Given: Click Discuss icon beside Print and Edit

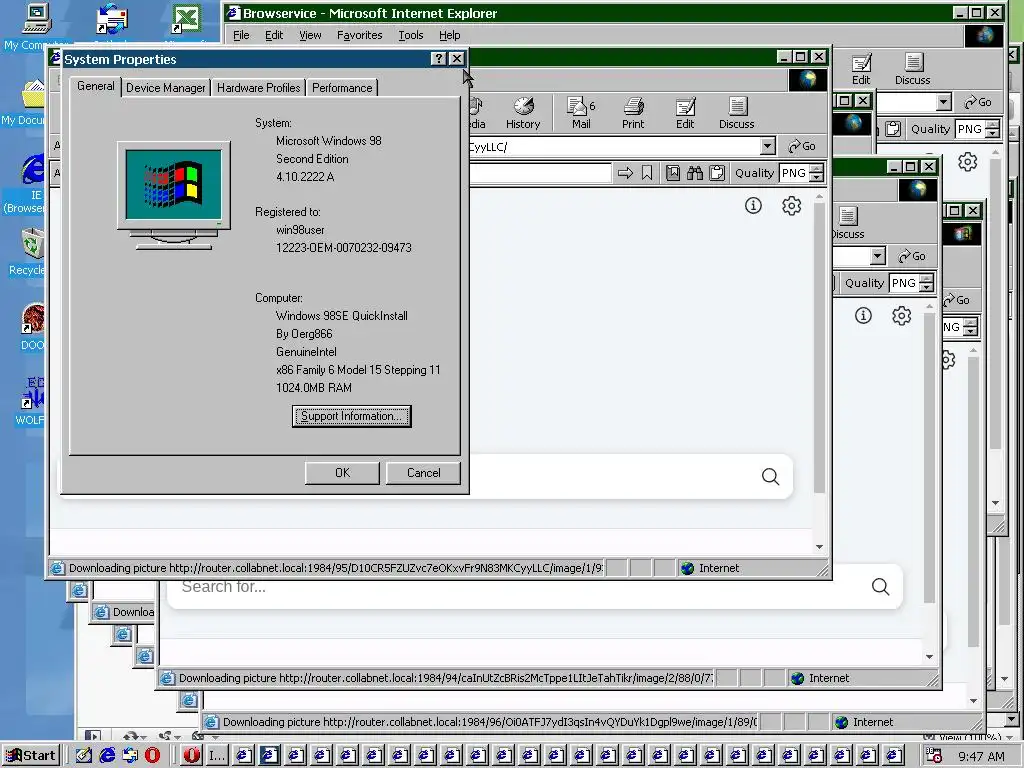Looking at the screenshot, I should point(737,113).
